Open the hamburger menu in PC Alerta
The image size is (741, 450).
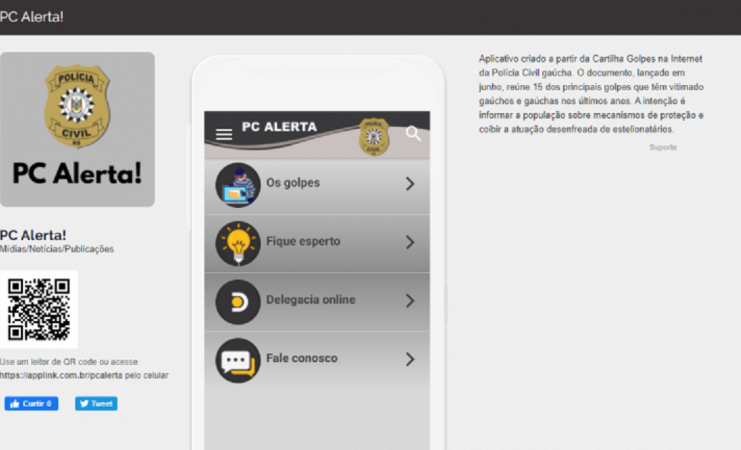[224, 135]
